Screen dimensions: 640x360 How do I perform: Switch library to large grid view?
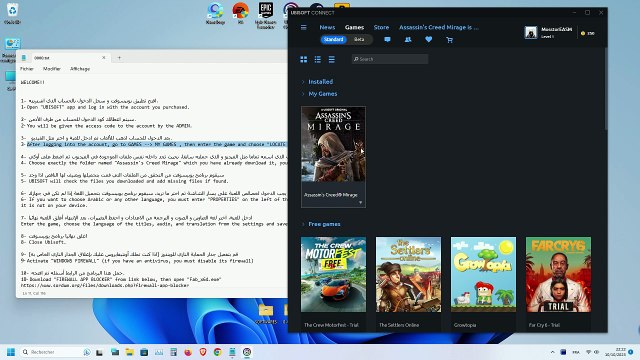pyautogui.click(x=304, y=60)
